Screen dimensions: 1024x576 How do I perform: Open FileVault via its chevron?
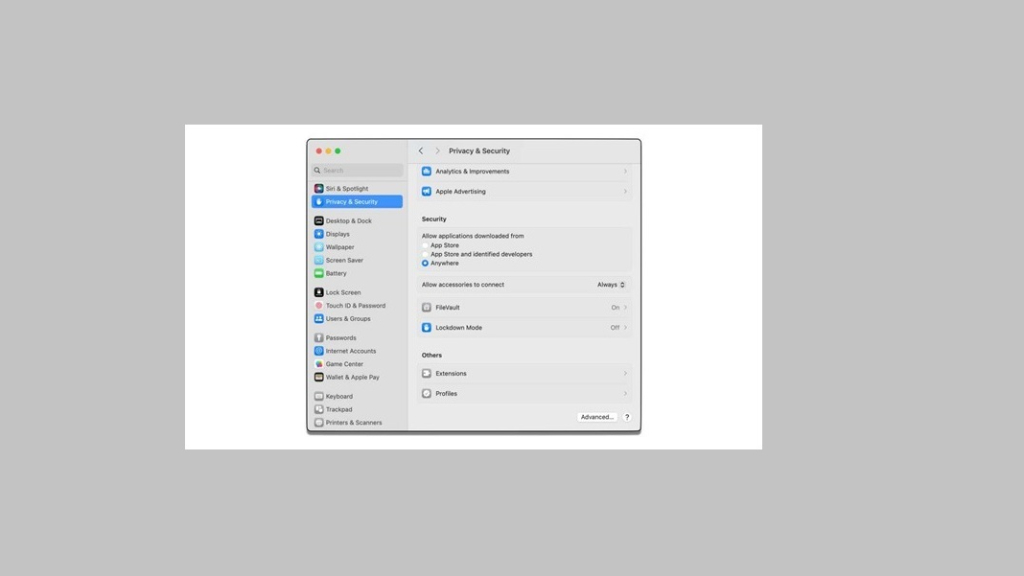point(625,307)
